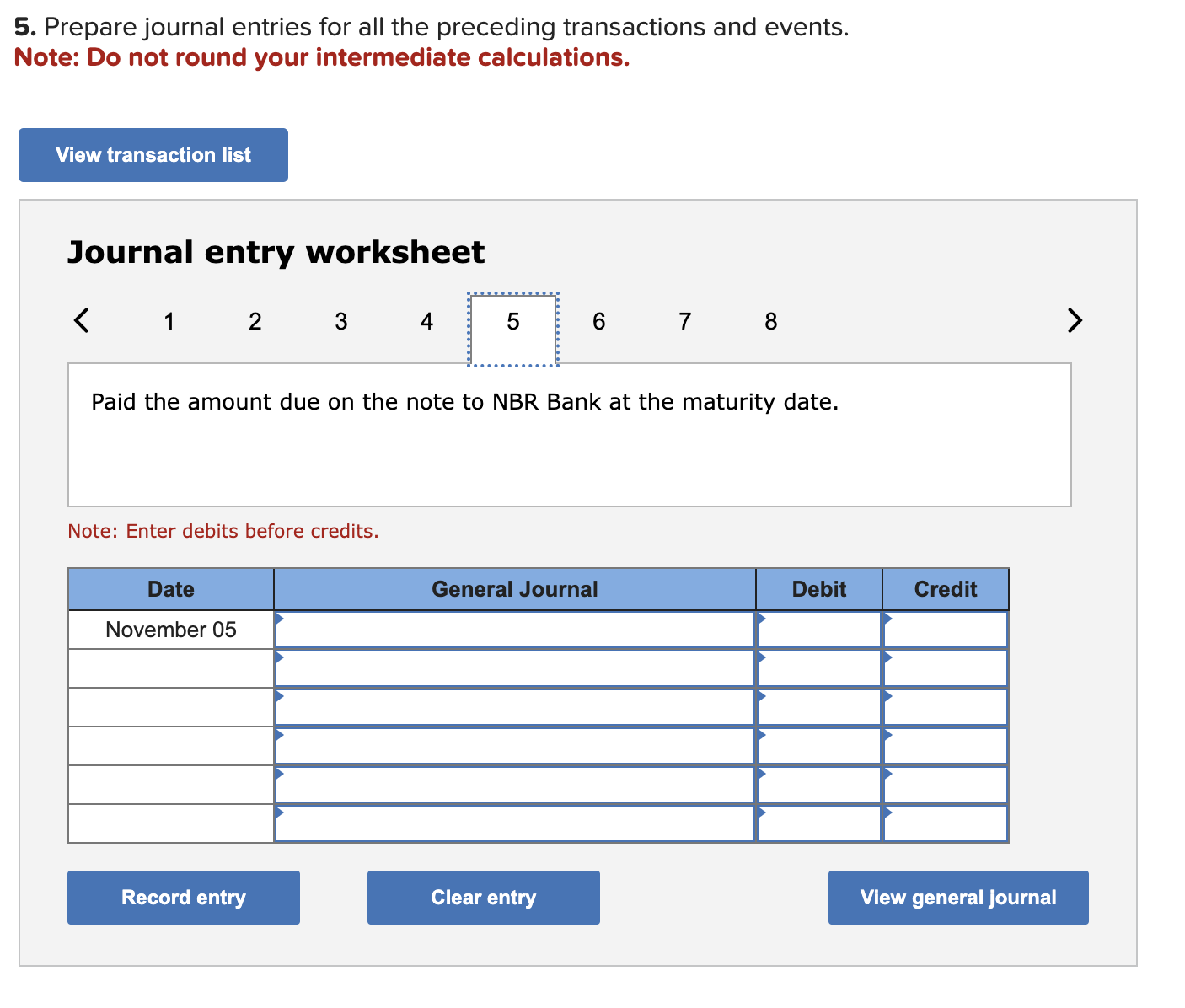Click the Clear entry button
Screen dimensions: 1185x1008
click(482, 897)
